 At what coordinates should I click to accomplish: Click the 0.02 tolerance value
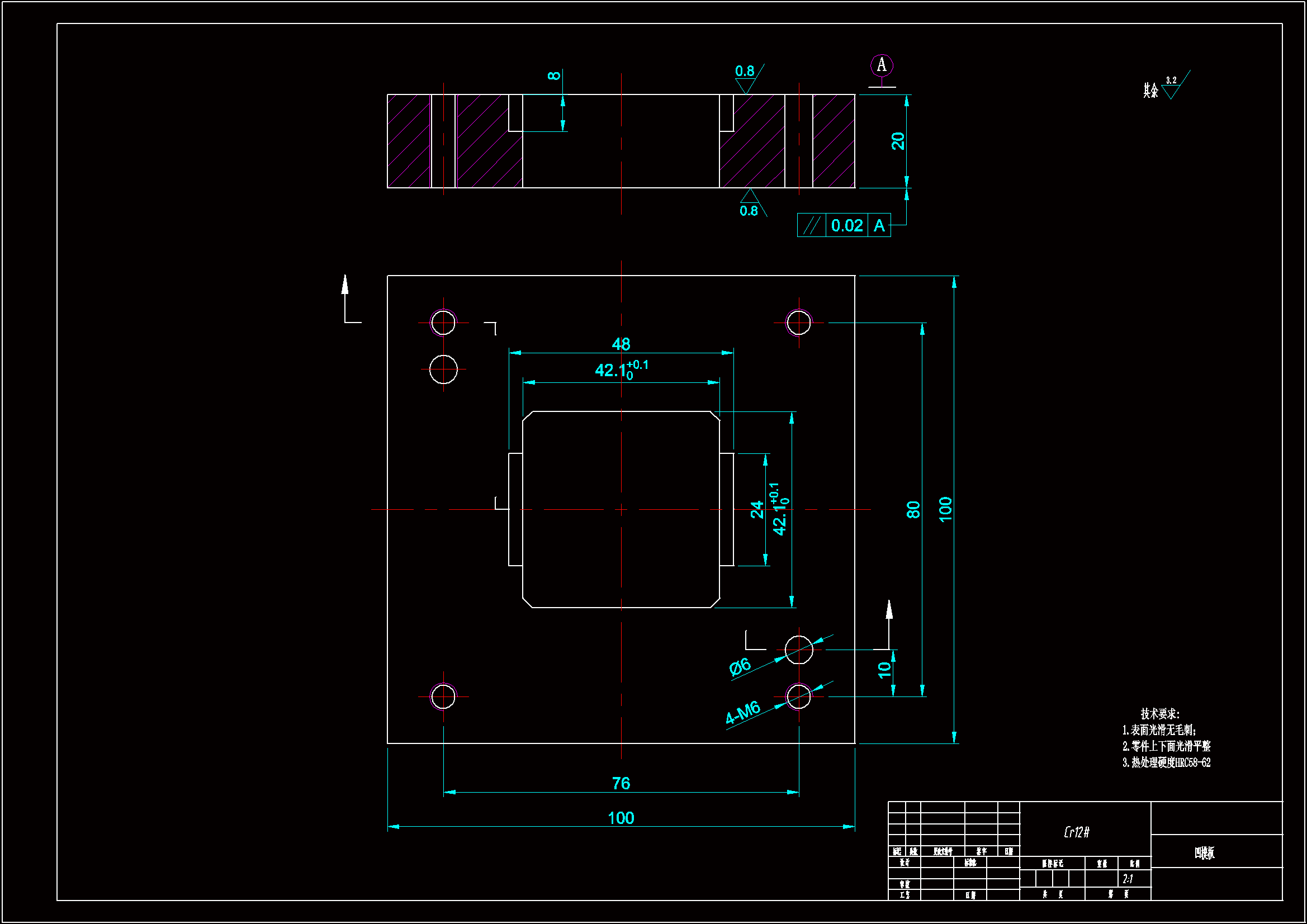coord(846,226)
